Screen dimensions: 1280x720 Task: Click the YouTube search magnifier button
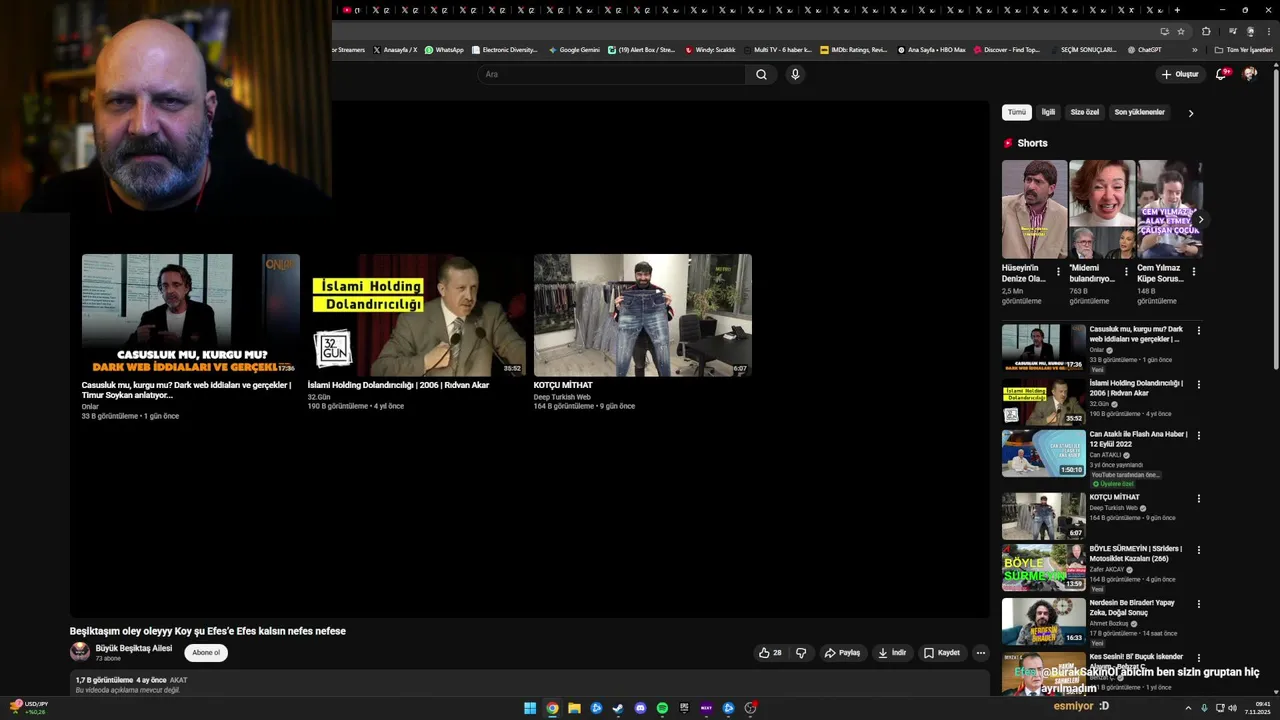[761, 74]
